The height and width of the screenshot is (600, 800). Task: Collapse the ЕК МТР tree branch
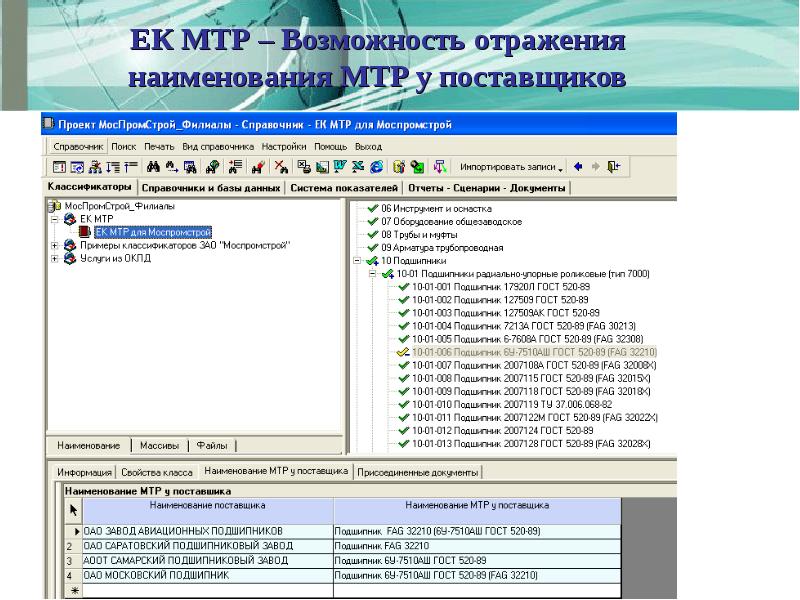coord(54,218)
